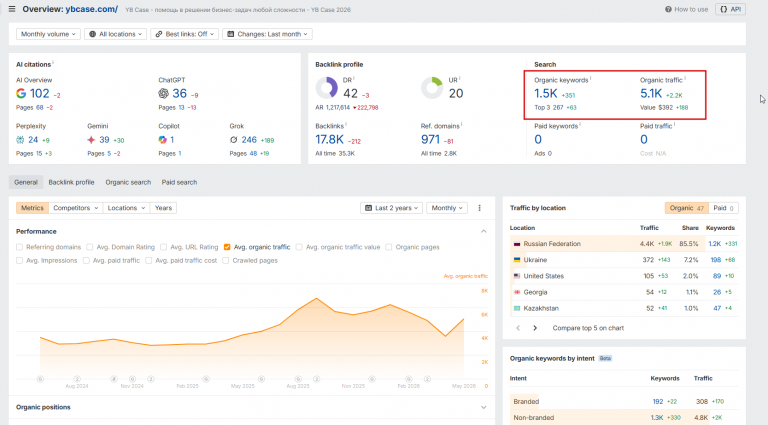
Task: Switch to the Paid search tab
Action: [179, 182]
